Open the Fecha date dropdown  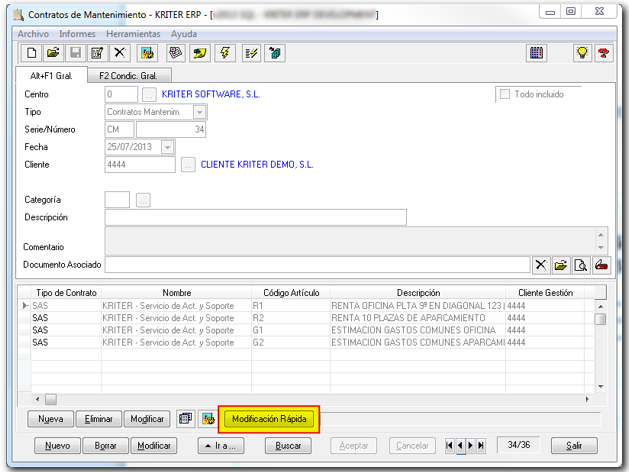pyautogui.click(x=167, y=147)
